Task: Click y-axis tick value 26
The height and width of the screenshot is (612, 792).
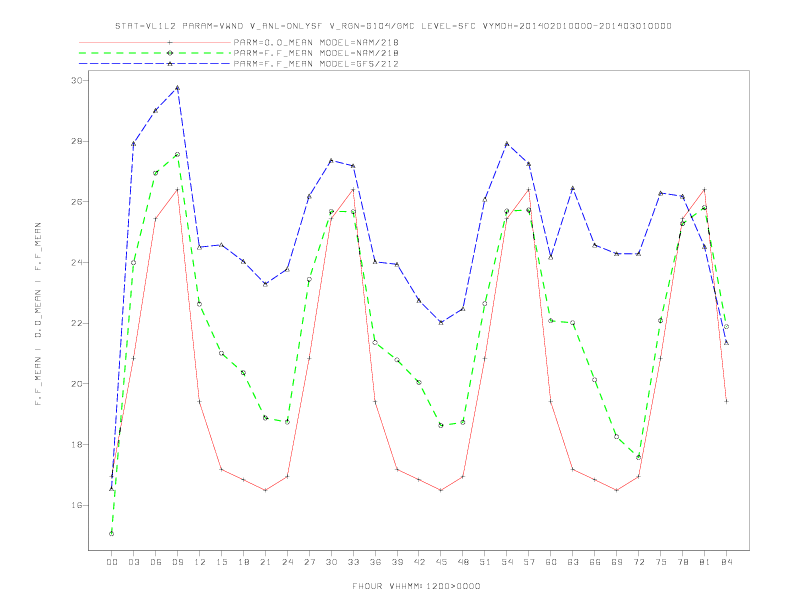Action: pos(77,202)
